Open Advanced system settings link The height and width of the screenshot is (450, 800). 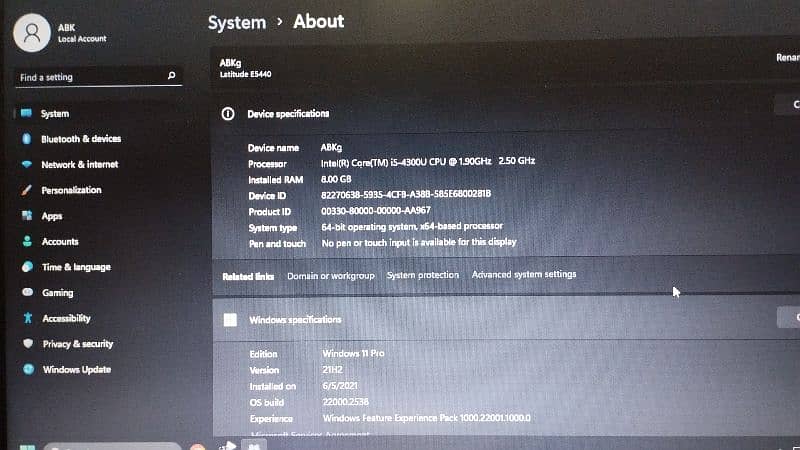524,274
